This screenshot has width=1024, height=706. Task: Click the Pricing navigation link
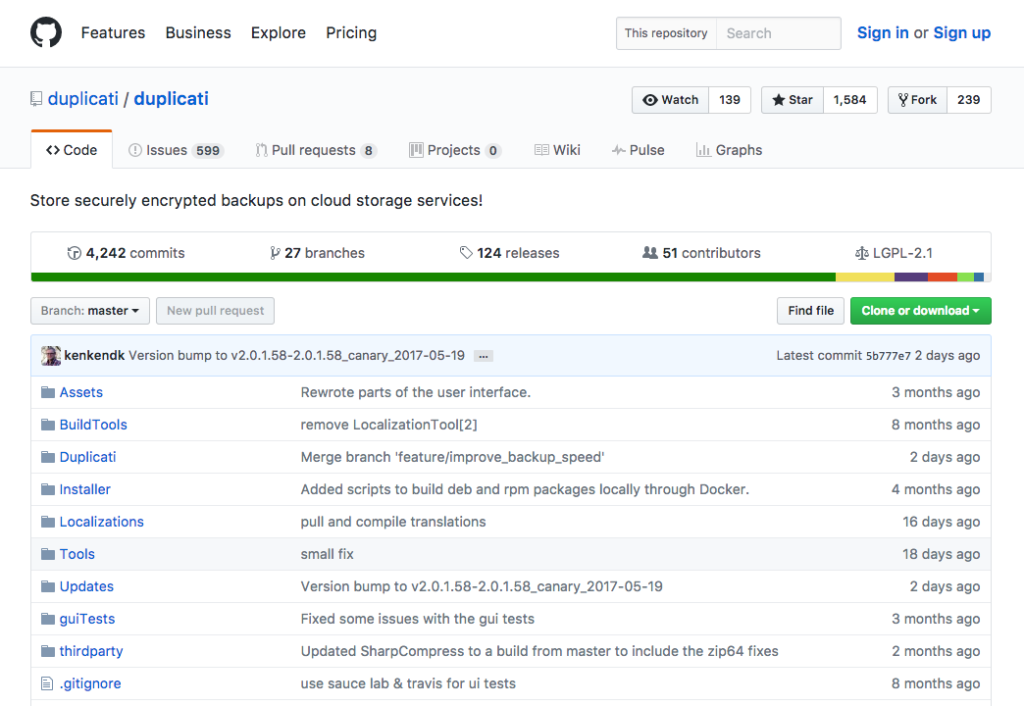(351, 33)
